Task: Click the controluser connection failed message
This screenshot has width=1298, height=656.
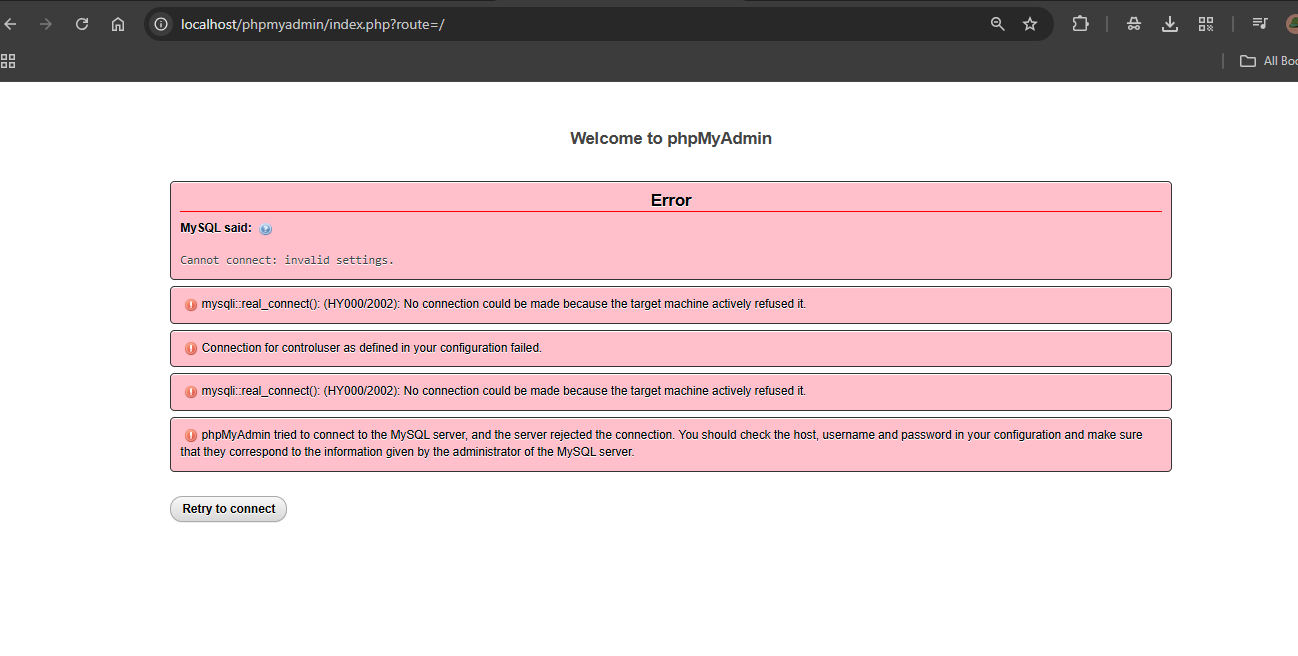Action: 371,348
